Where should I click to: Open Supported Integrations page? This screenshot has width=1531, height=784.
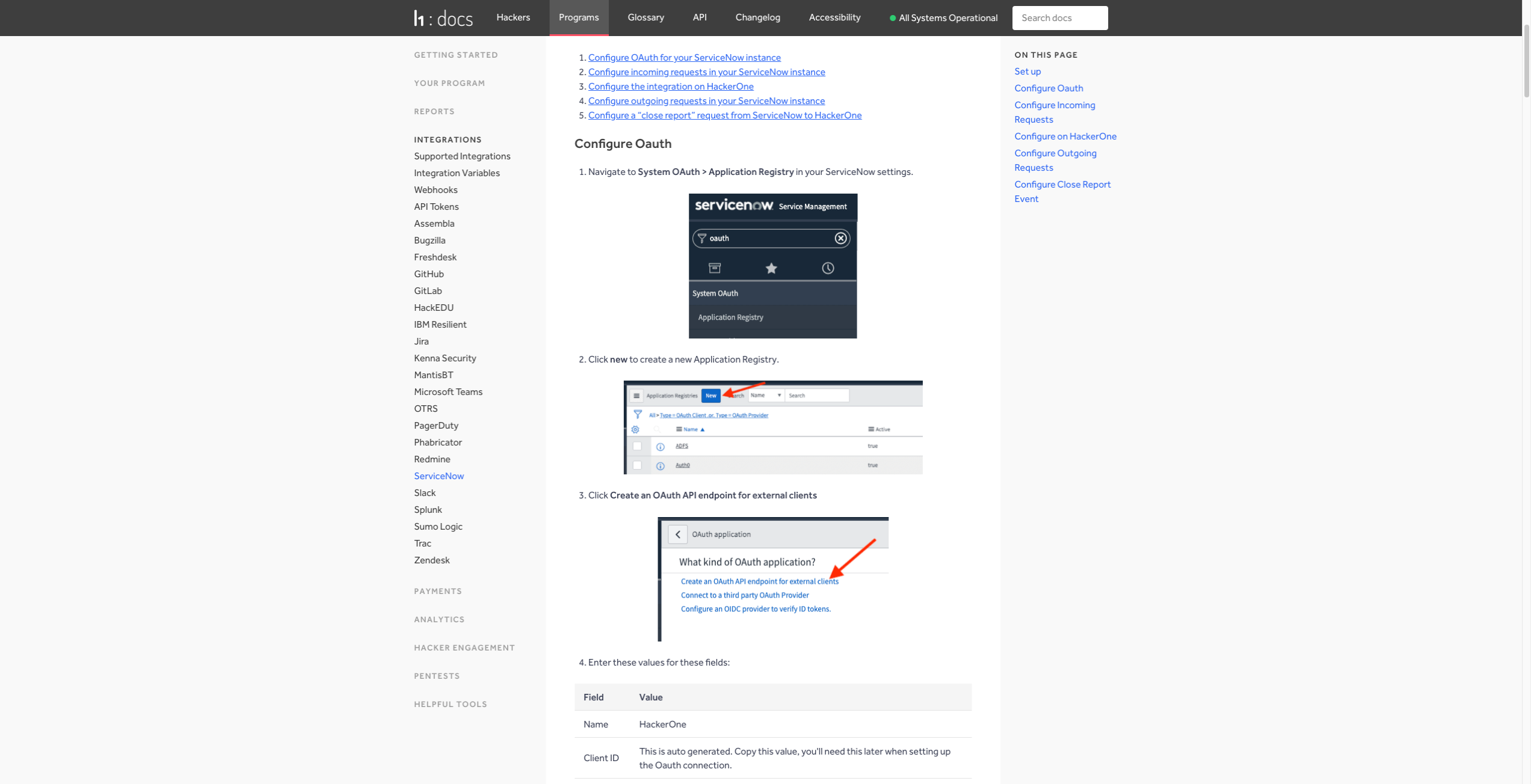(462, 156)
